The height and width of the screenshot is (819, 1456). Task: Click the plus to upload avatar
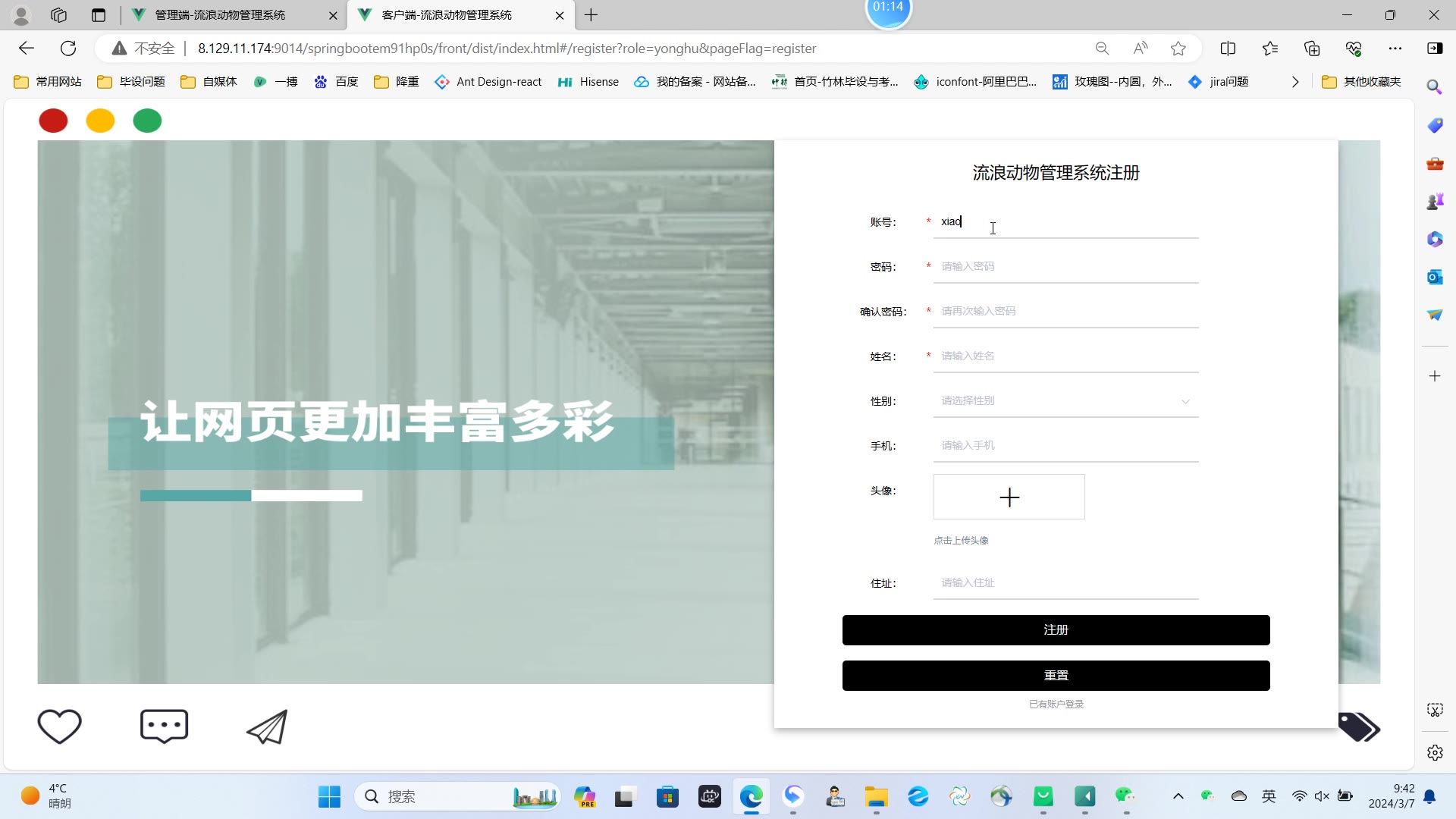click(1009, 497)
